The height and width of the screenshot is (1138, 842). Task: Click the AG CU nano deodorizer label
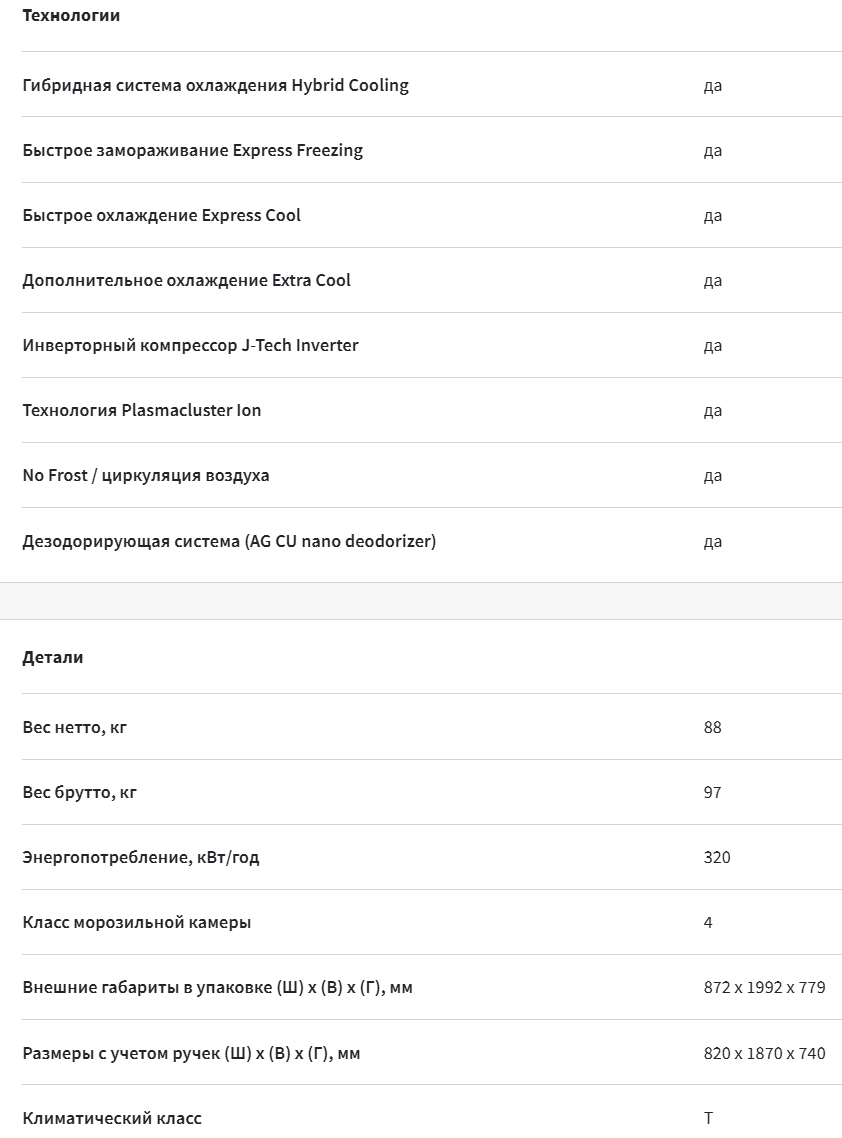[x=229, y=541]
